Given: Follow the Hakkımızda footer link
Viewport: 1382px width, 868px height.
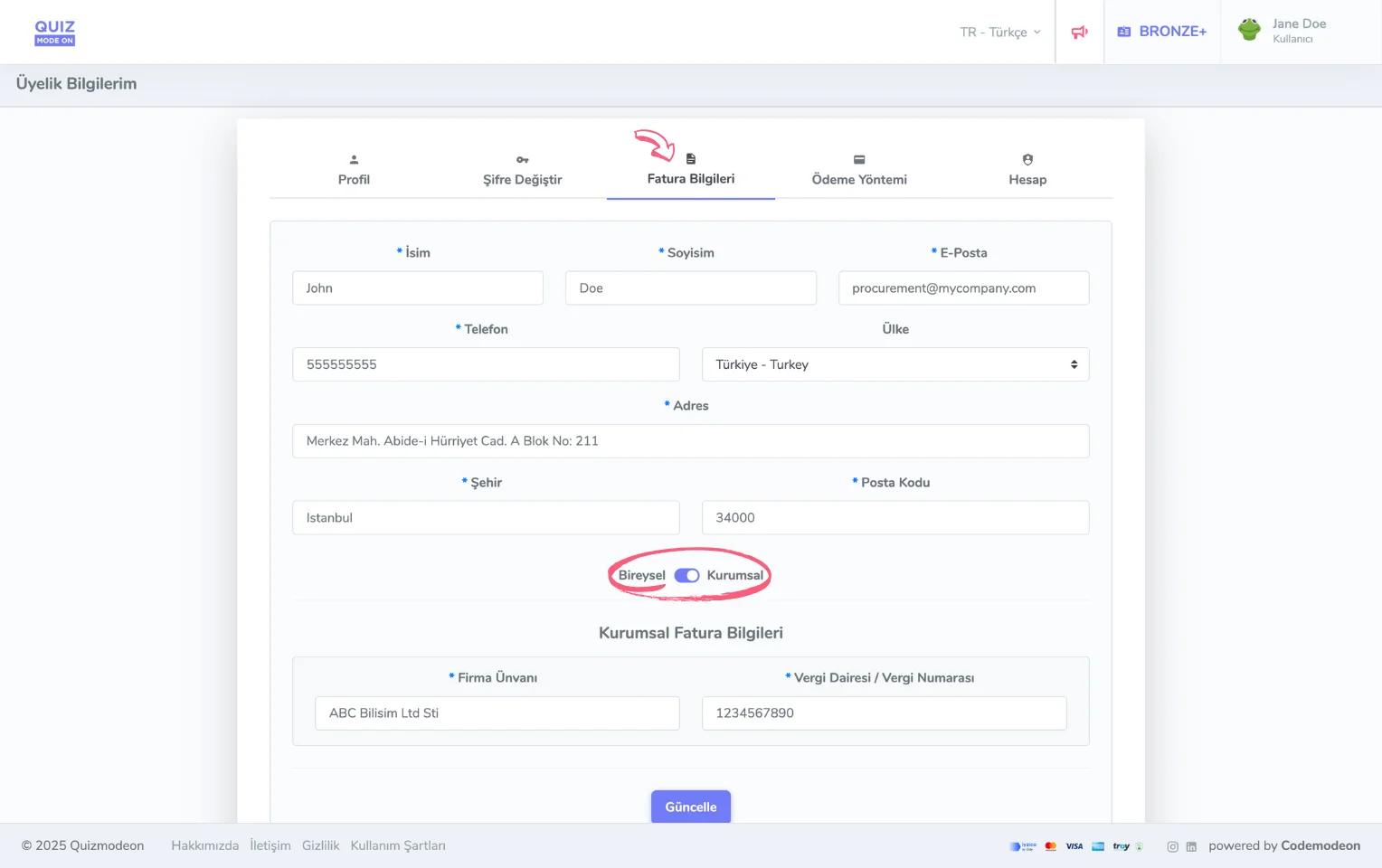Looking at the screenshot, I should 205,846.
